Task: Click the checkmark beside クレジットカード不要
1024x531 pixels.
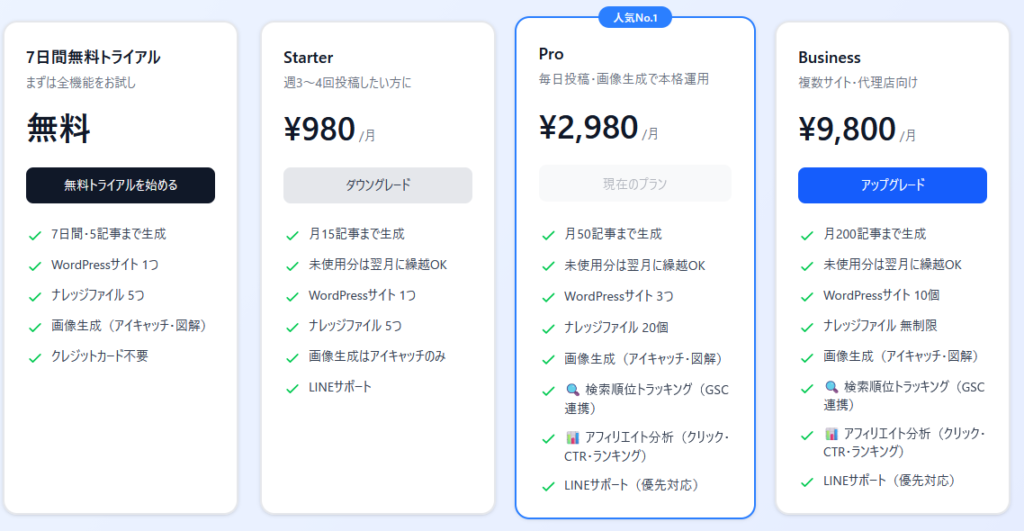Action: coord(34,357)
